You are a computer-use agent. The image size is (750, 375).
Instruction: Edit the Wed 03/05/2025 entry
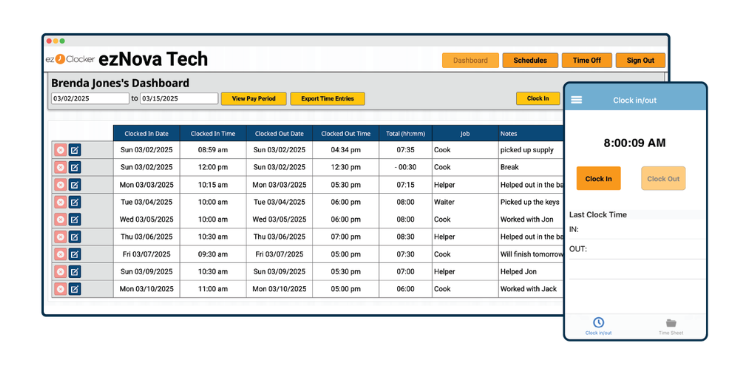pyautogui.click(x=75, y=220)
